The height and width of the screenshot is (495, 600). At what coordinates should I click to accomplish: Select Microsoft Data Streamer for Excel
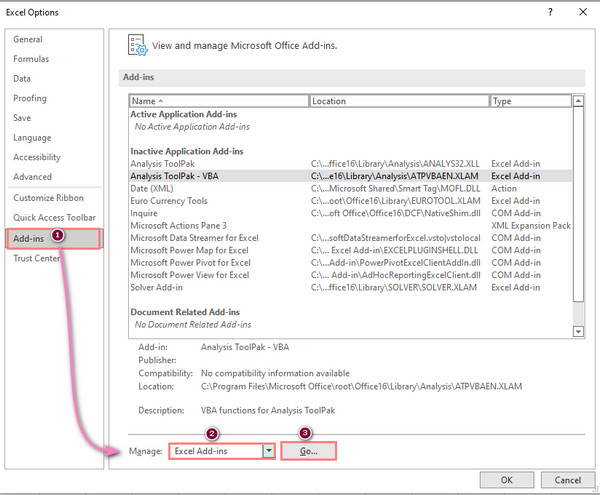pyautogui.click(x=351, y=238)
